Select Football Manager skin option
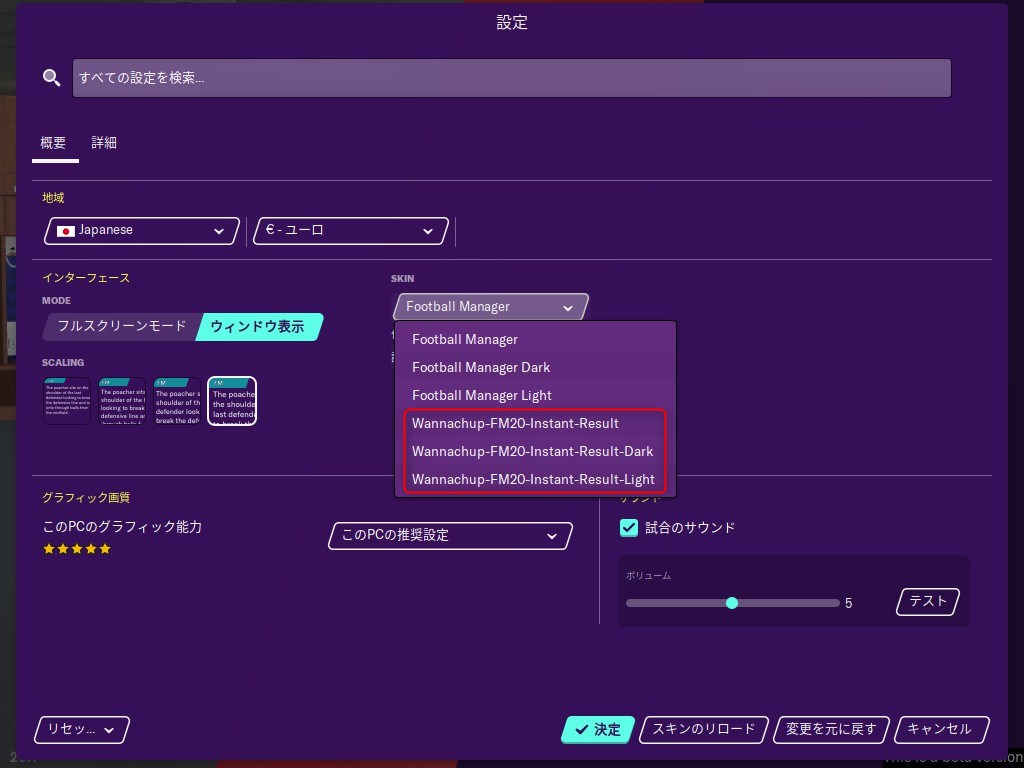 (x=535, y=340)
